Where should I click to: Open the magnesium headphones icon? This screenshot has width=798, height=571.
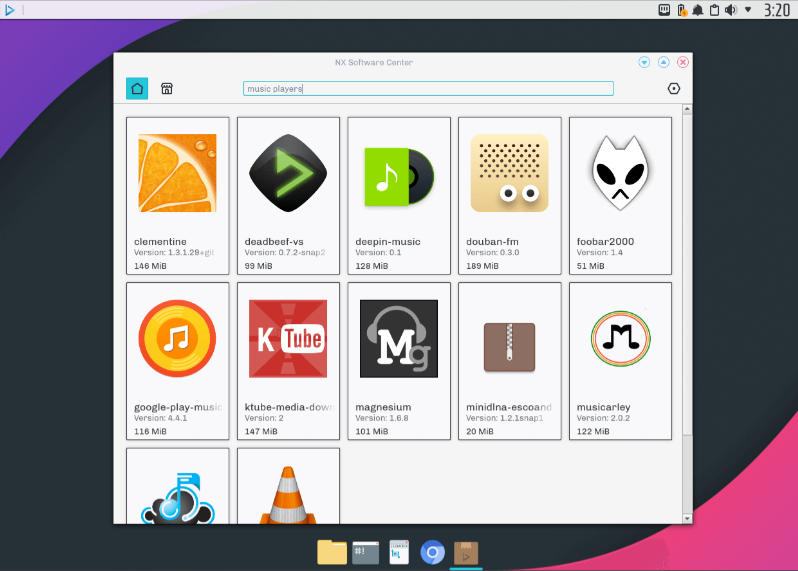click(x=399, y=338)
